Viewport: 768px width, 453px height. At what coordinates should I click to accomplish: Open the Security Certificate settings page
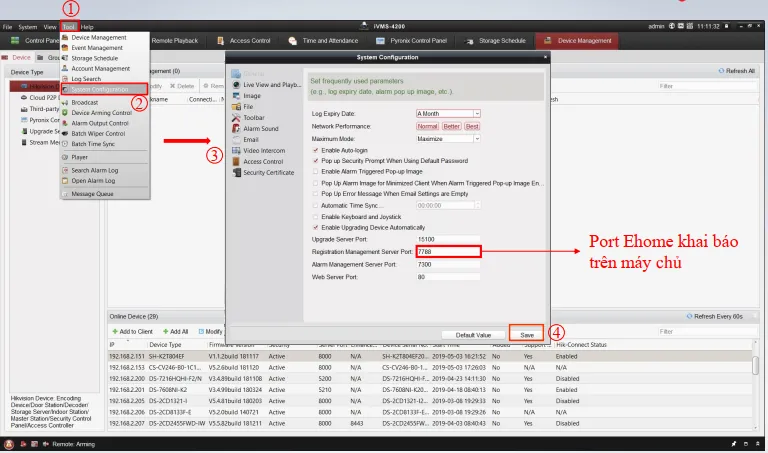(x=268, y=172)
